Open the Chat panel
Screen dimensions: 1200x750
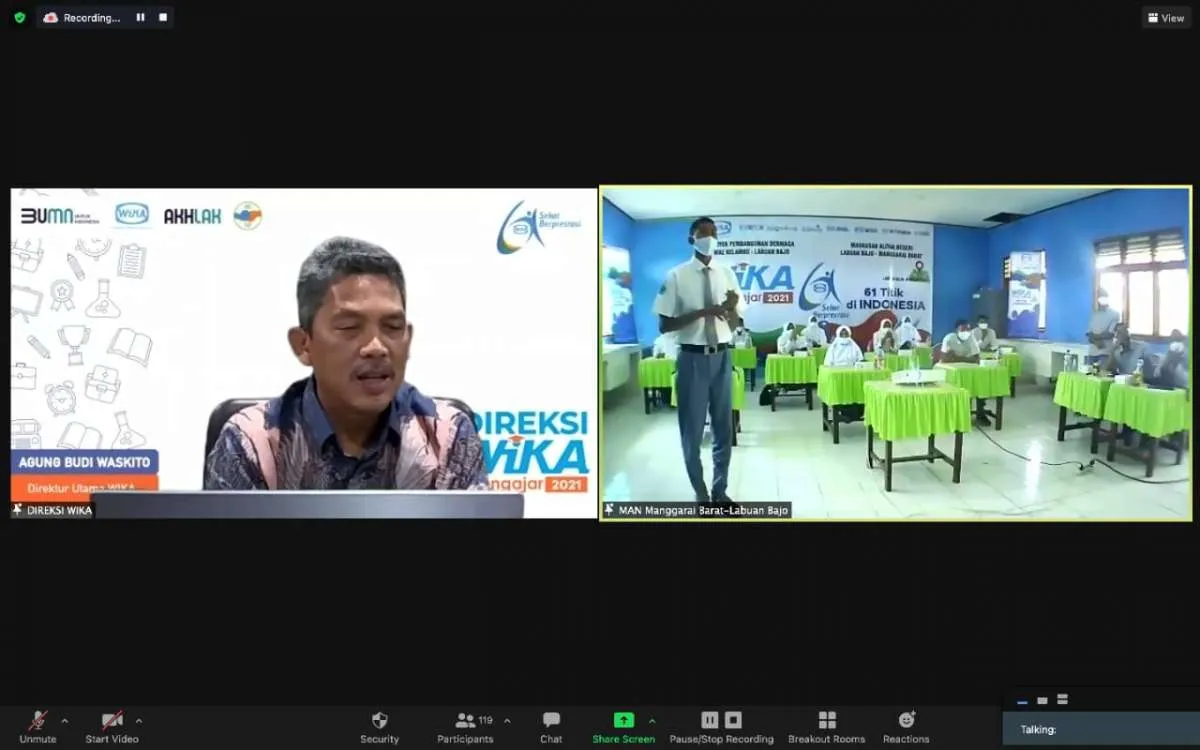click(x=551, y=726)
